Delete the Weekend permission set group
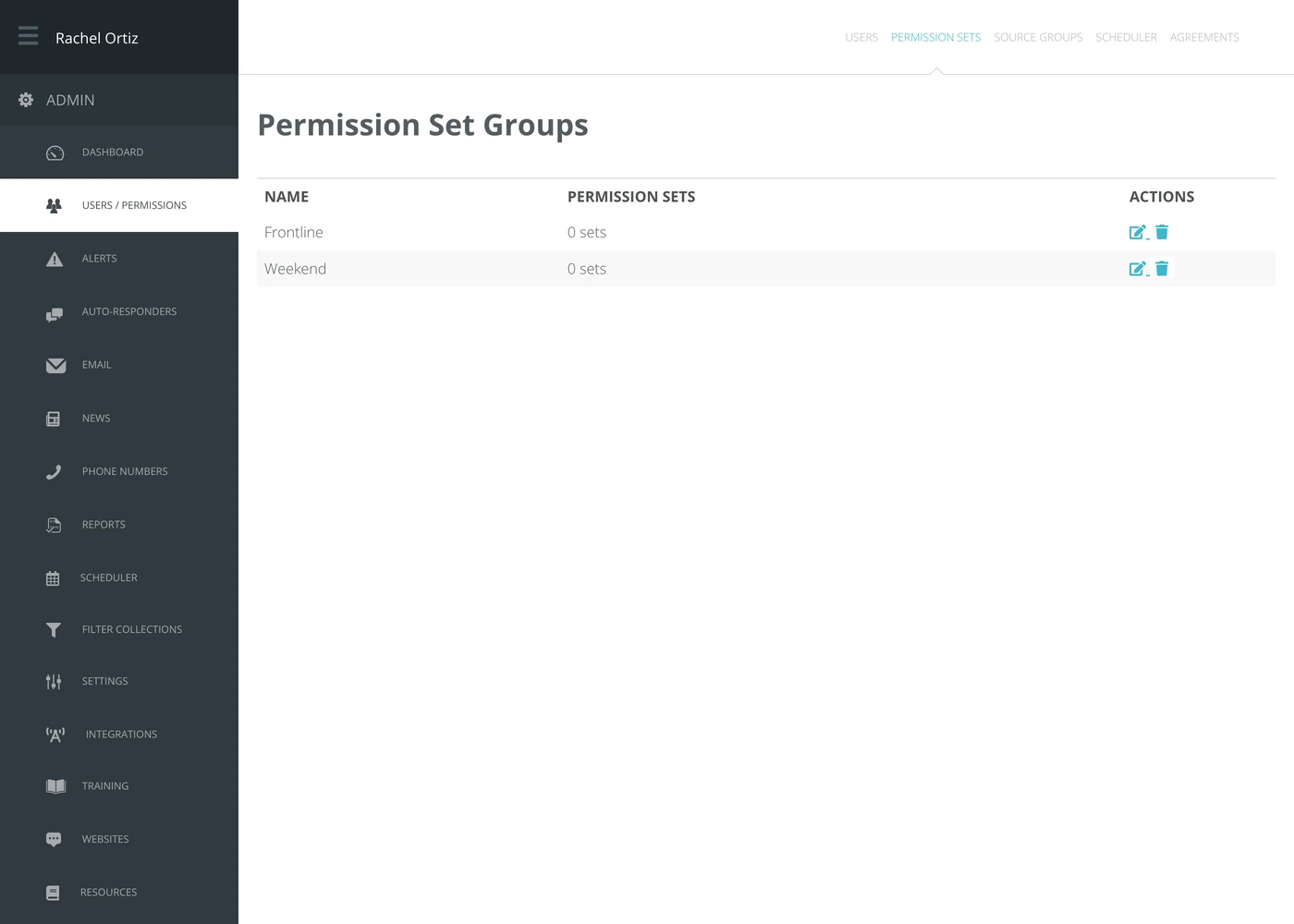The image size is (1294, 924). click(x=1162, y=269)
